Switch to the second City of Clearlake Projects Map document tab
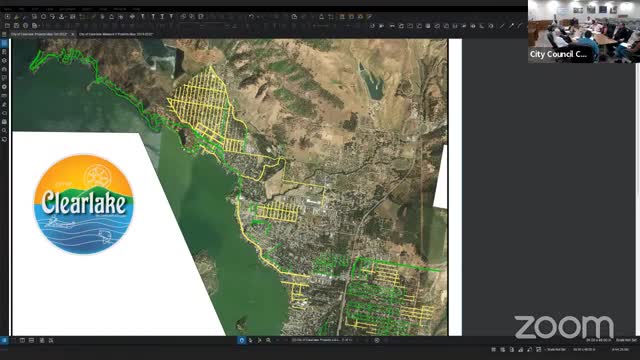The height and width of the screenshot is (360, 640). pos(116,34)
